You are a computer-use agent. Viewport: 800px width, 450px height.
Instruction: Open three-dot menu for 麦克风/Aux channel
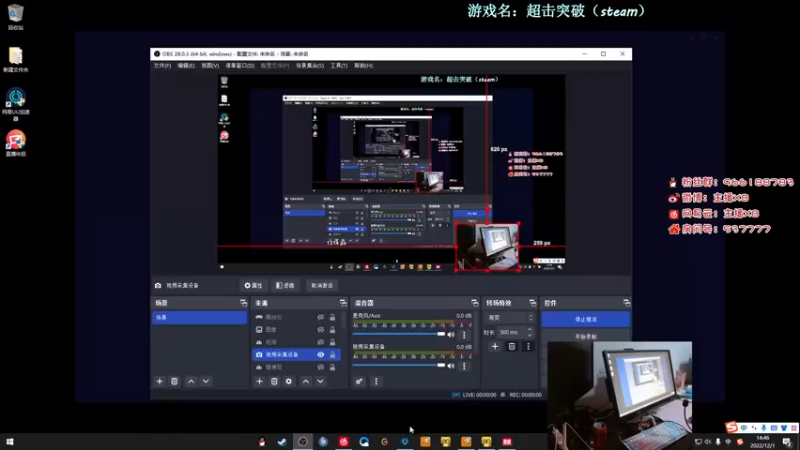[464, 335]
